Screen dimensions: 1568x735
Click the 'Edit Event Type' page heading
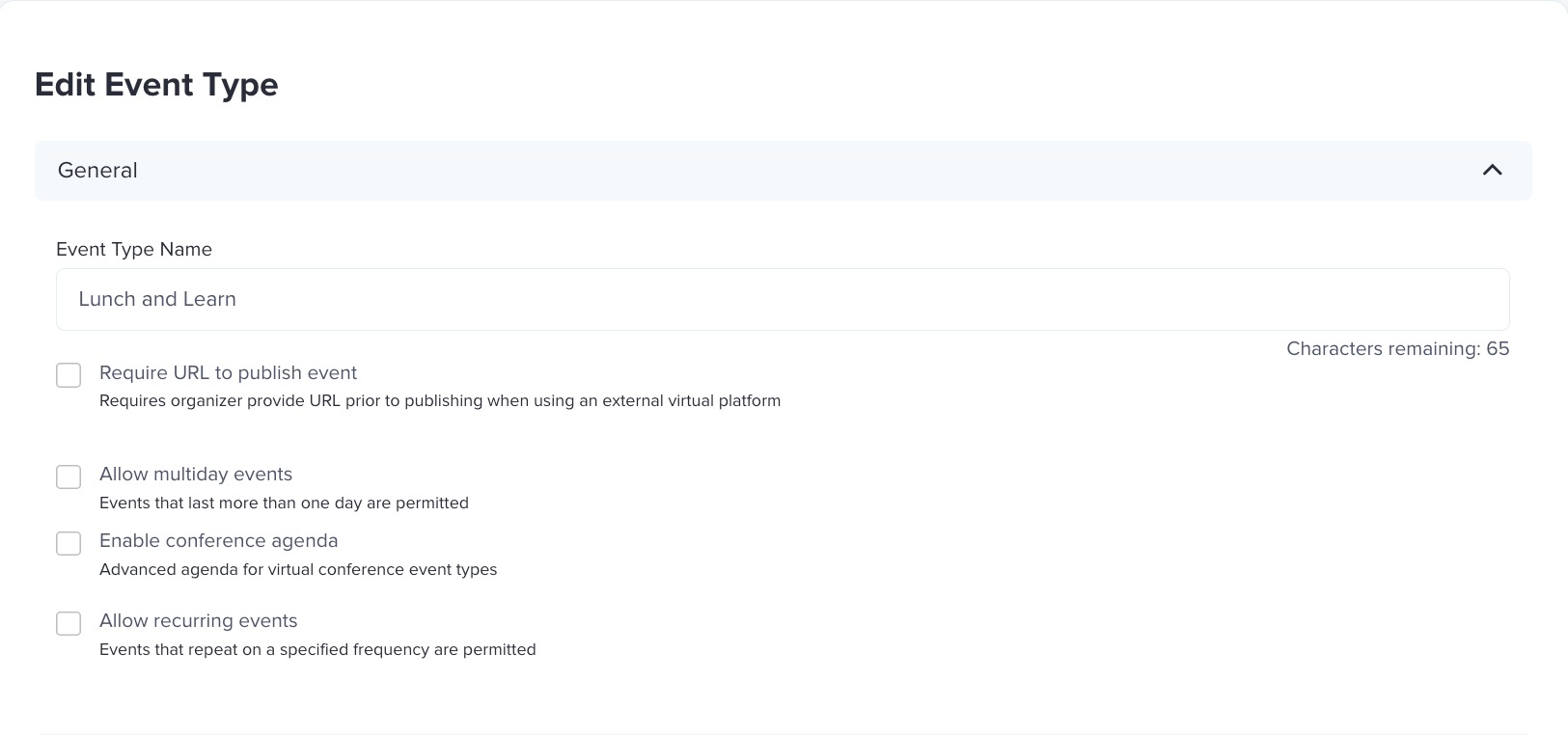click(156, 85)
